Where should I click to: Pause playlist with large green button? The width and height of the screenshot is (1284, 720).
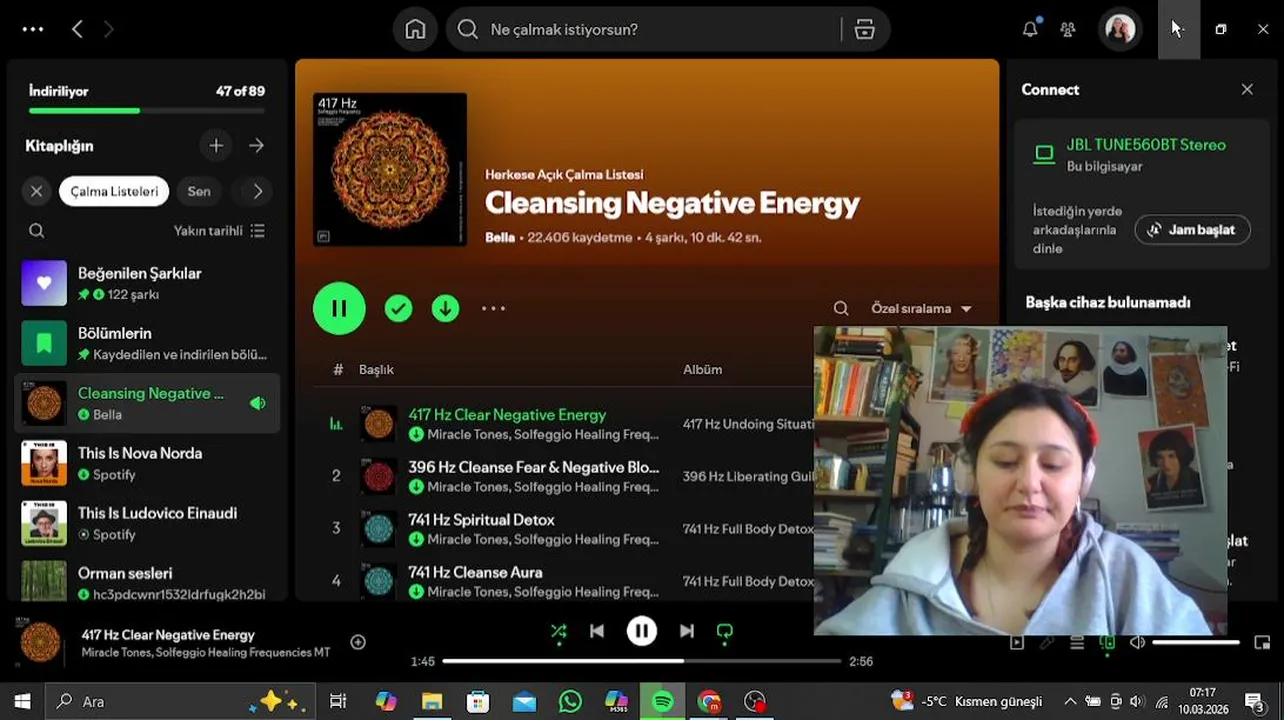[339, 308]
